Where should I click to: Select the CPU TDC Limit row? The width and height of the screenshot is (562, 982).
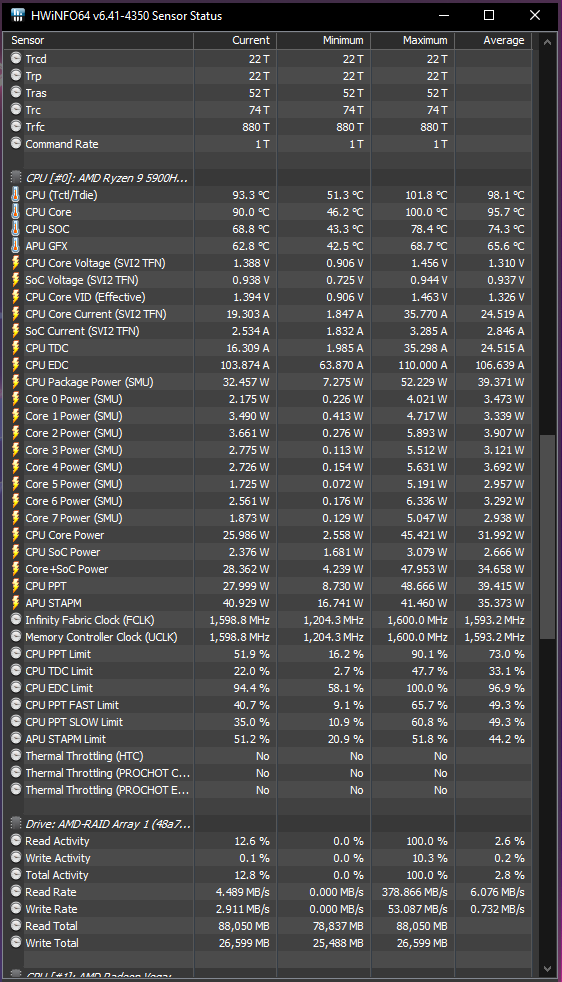pyautogui.click(x=268, y=671)
